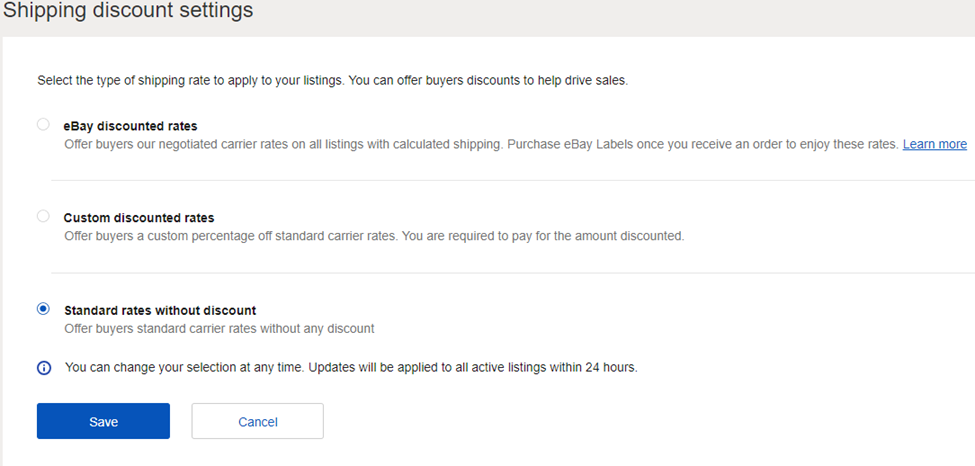Open the Learn more link
The height and width of the screenshot is (466, 975).
tap(935, 144)
